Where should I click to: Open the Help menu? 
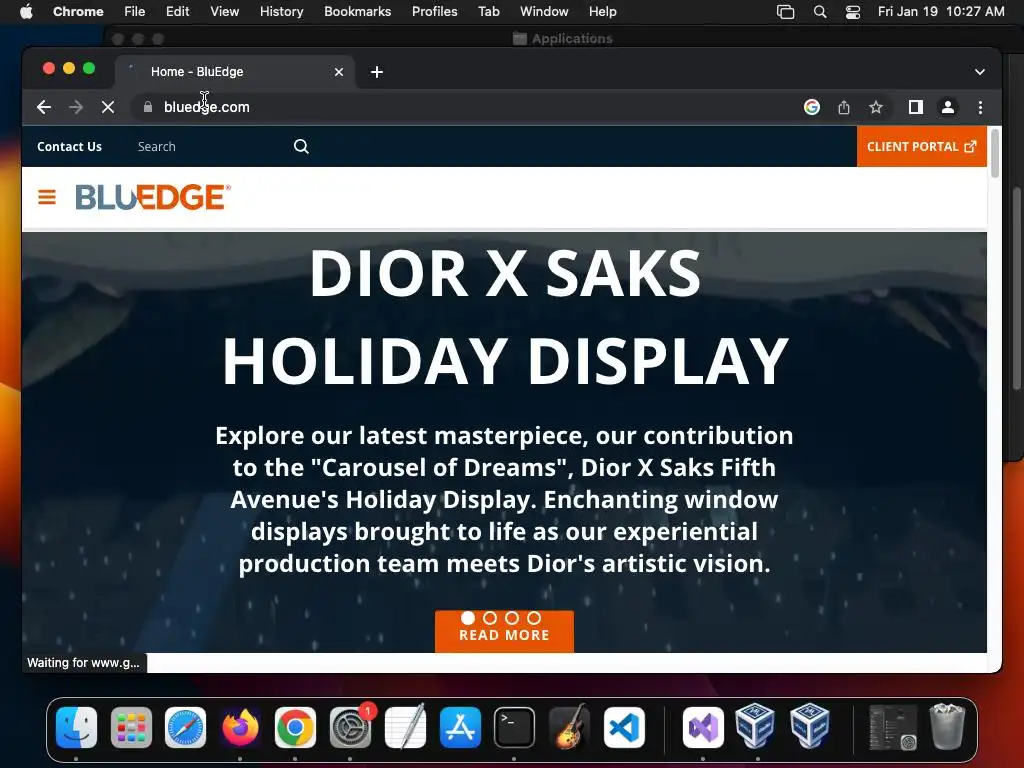point(602,11)
